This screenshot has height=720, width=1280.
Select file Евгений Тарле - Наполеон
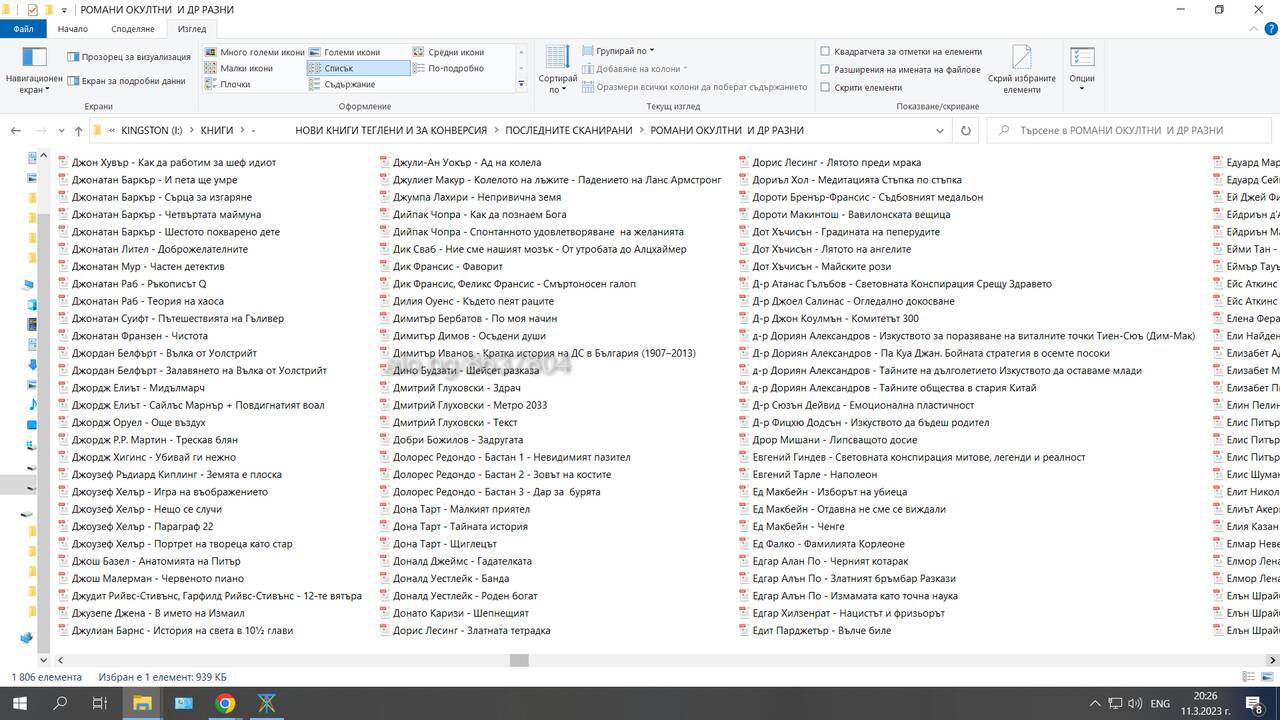(x=815, y=474)
